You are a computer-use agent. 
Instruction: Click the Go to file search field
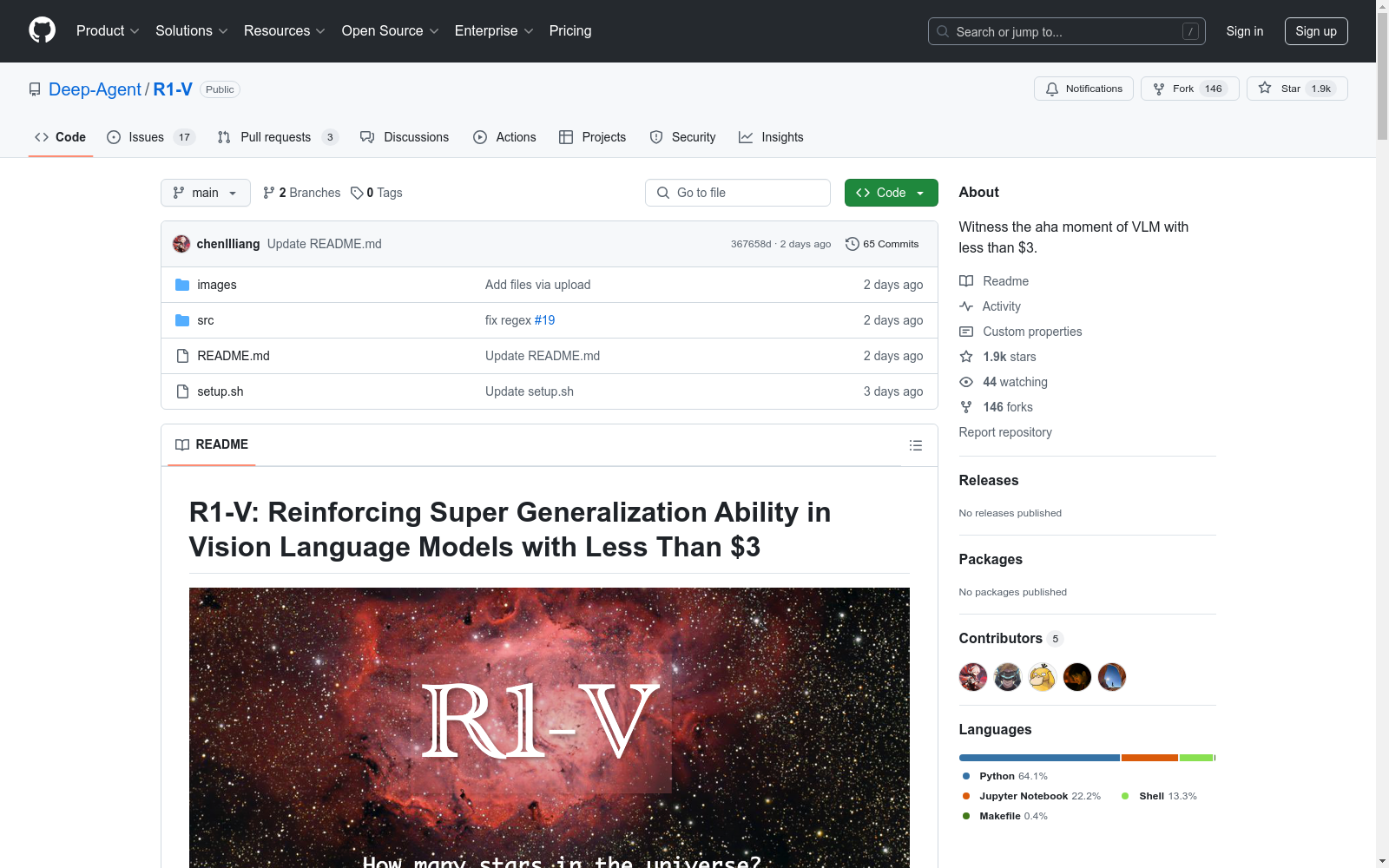pos(738,193)
